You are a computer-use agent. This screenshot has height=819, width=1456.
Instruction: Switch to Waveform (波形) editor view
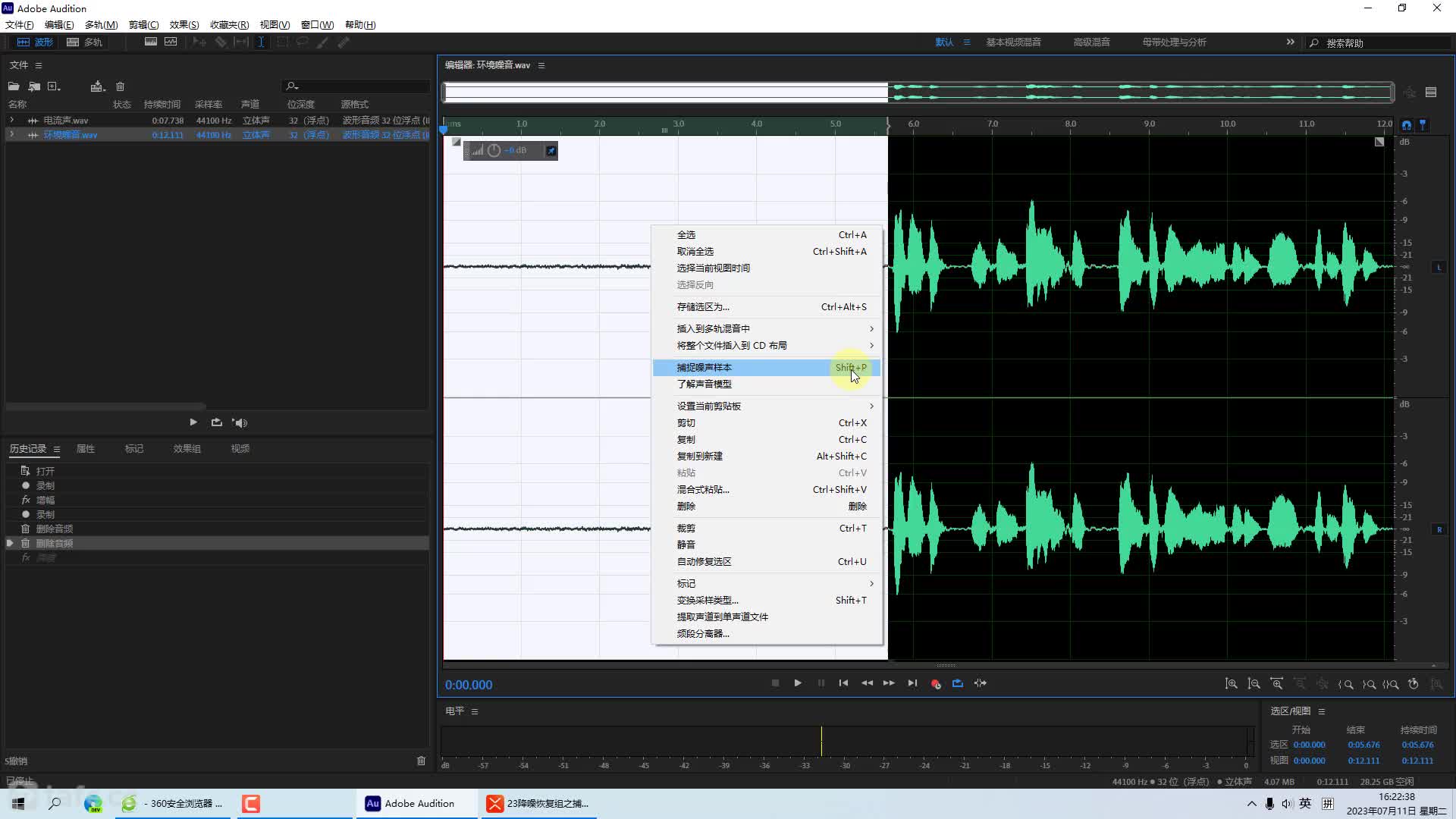pos(35,42)
